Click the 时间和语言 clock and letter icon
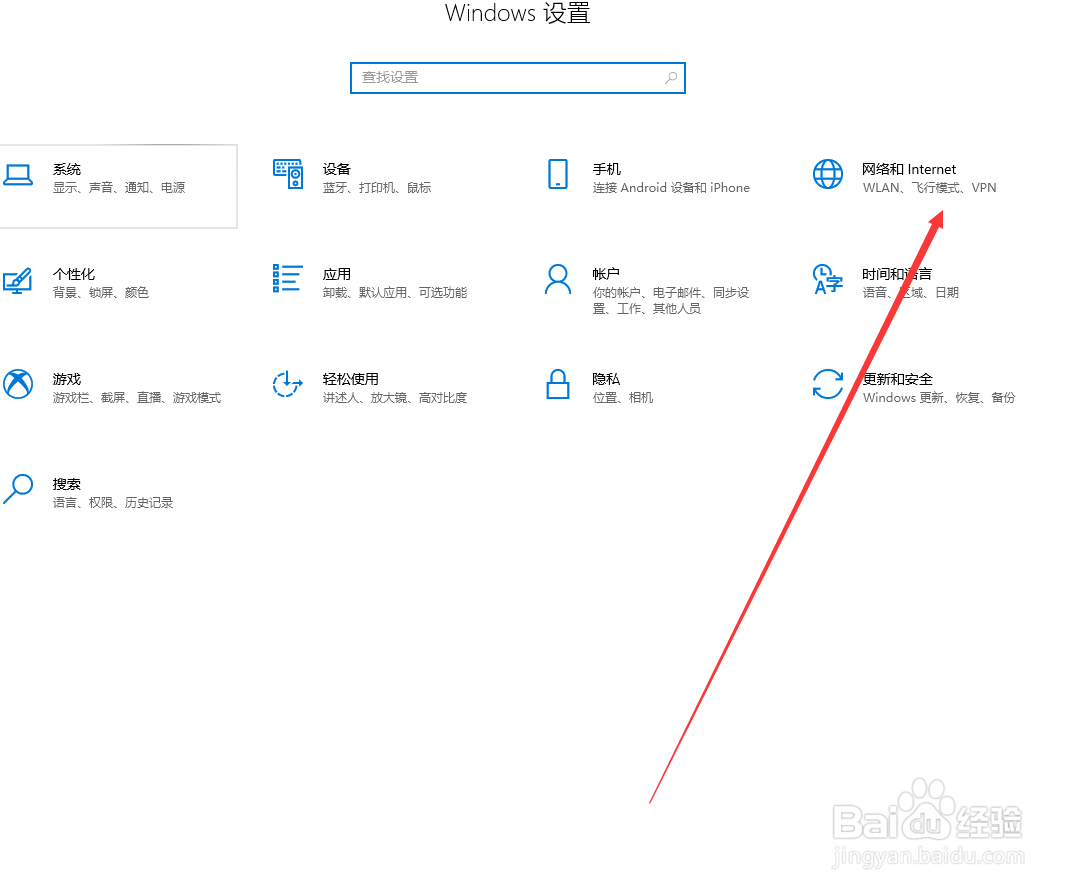The image size is (1085, 894). pos(828,279)
